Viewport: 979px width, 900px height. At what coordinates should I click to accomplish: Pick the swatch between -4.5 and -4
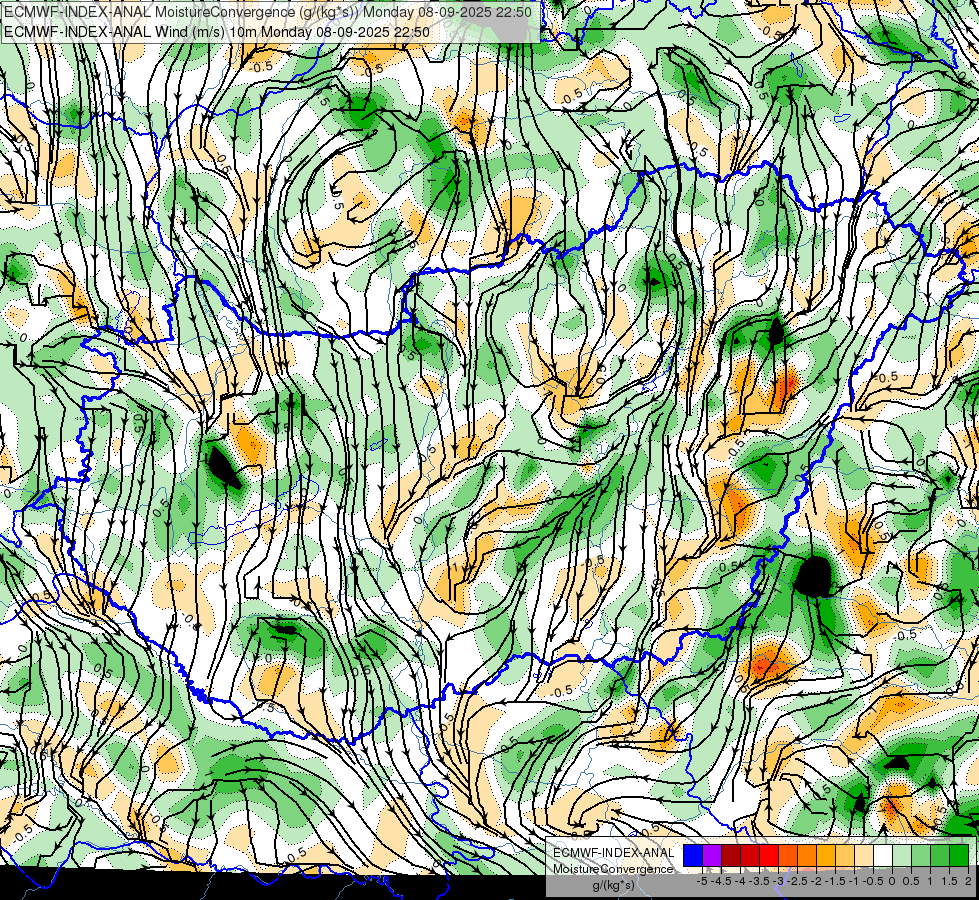click(731, 856)
